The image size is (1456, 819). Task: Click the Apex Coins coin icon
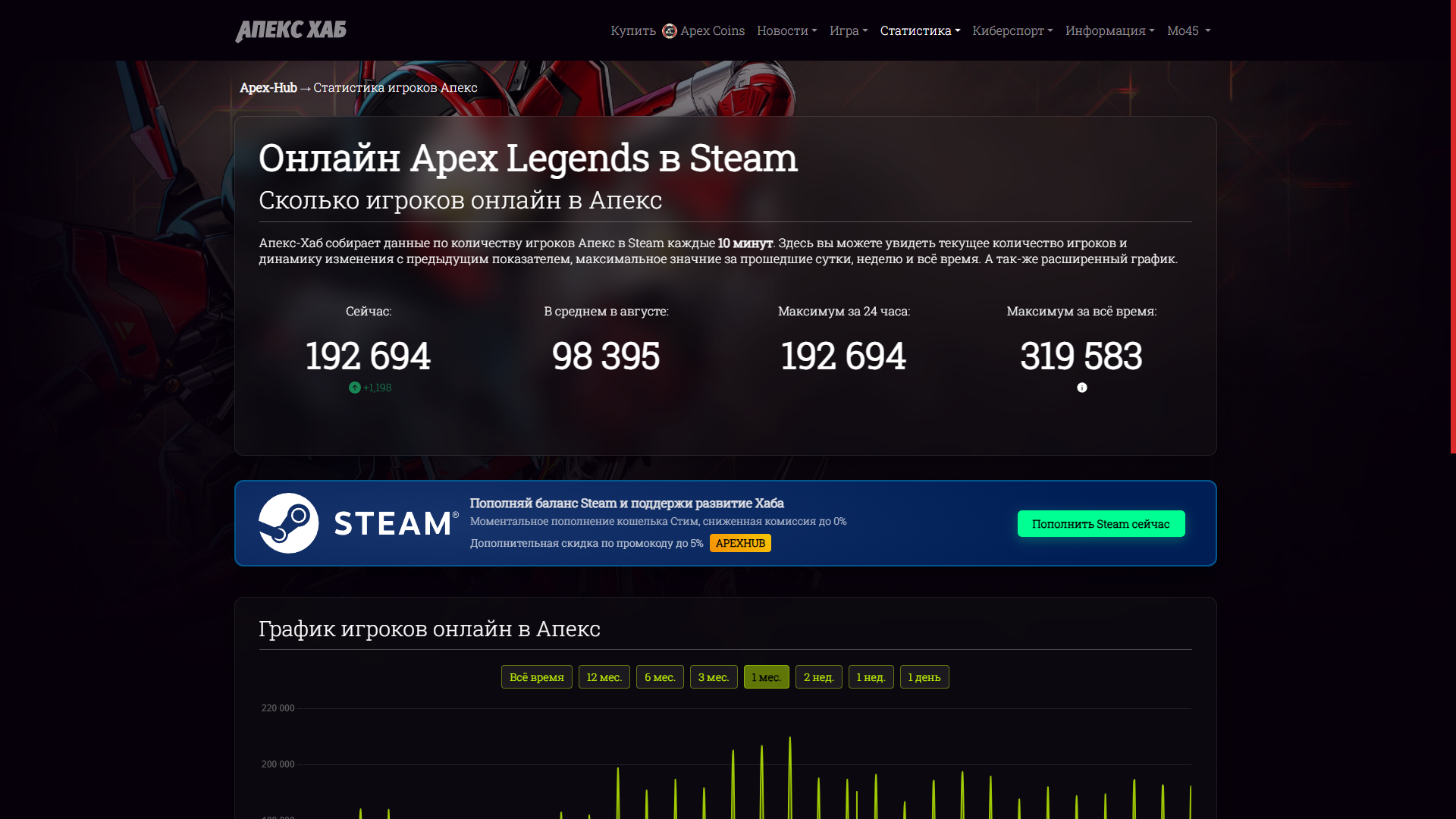tap(669, 31)
